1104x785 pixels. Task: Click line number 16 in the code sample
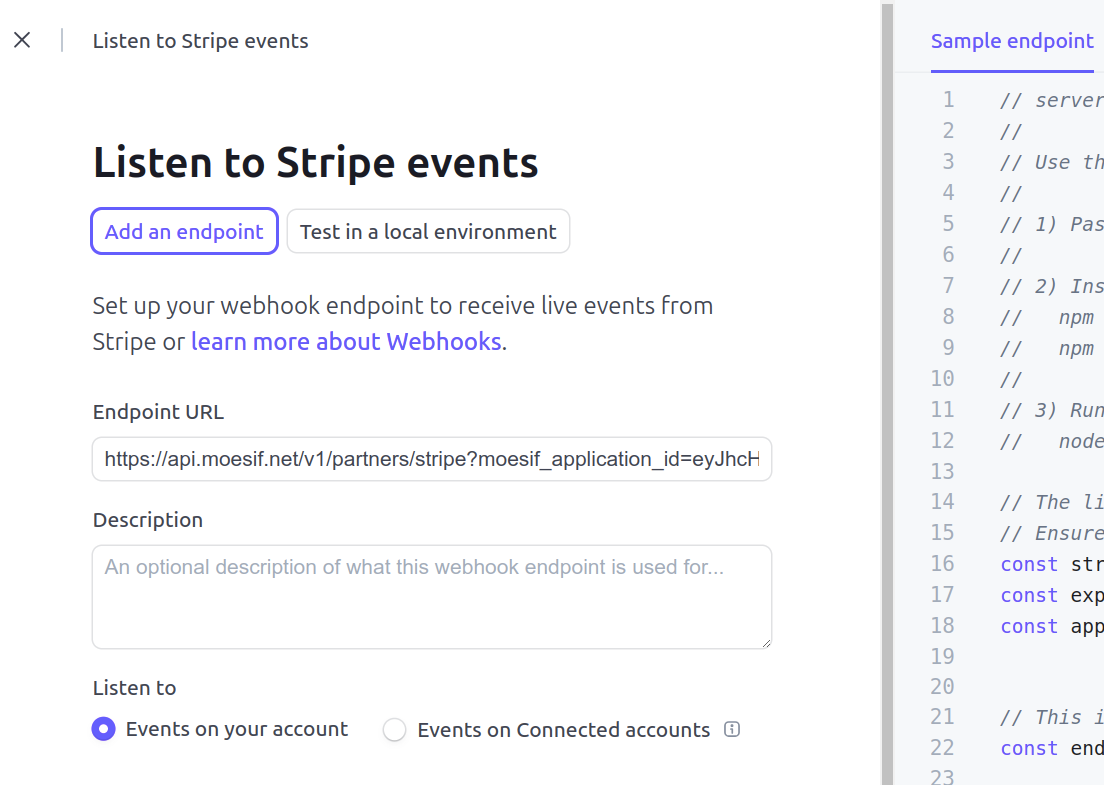pos(942,563)
